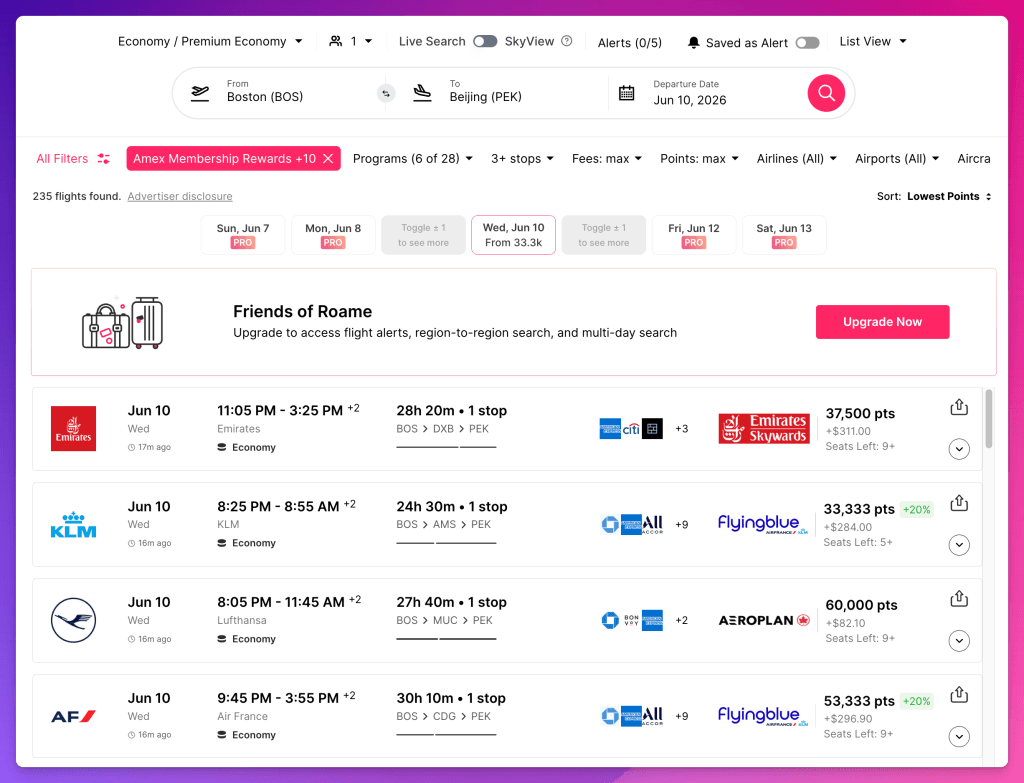Viewport: 1024px width, 783px height.
Task: Open the Airports (All) filter
Action: (897, 159)
